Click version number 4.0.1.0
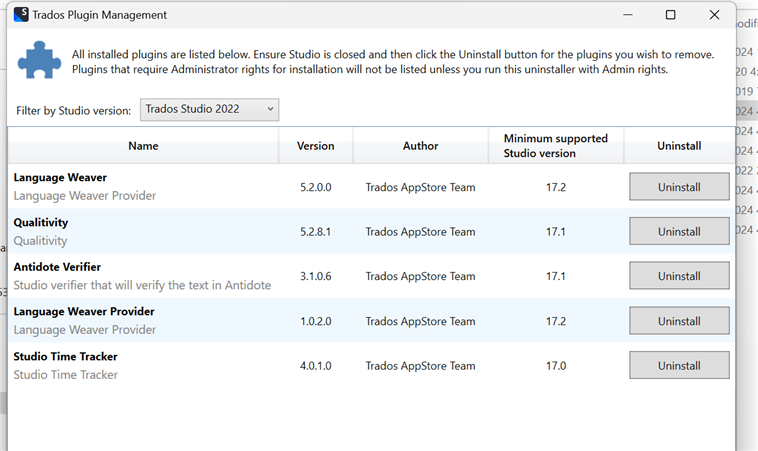The image size is (758, 451). pyautogui.click(x=316, y=365)
